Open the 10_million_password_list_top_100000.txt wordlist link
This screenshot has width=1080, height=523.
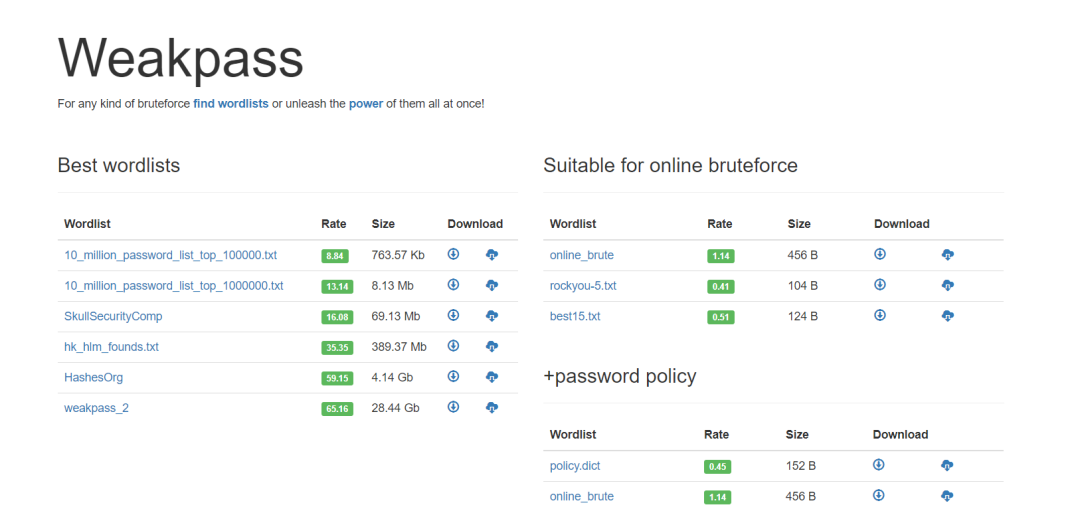point(171,255)
